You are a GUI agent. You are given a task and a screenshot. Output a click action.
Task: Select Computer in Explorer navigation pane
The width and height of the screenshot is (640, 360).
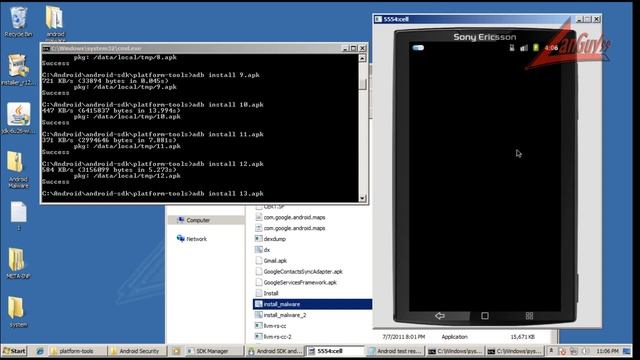(x=206, y=220)
